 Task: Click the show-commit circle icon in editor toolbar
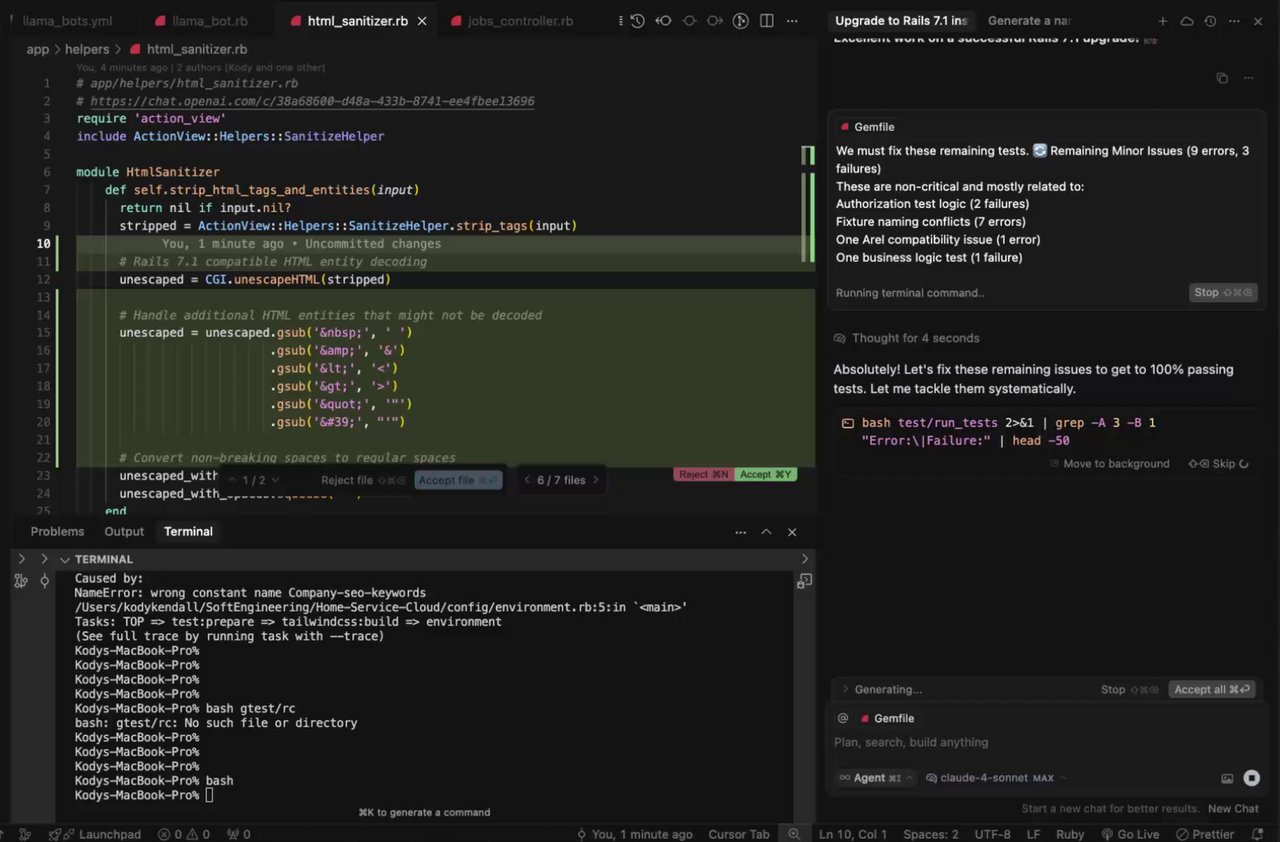coord(690,21)
